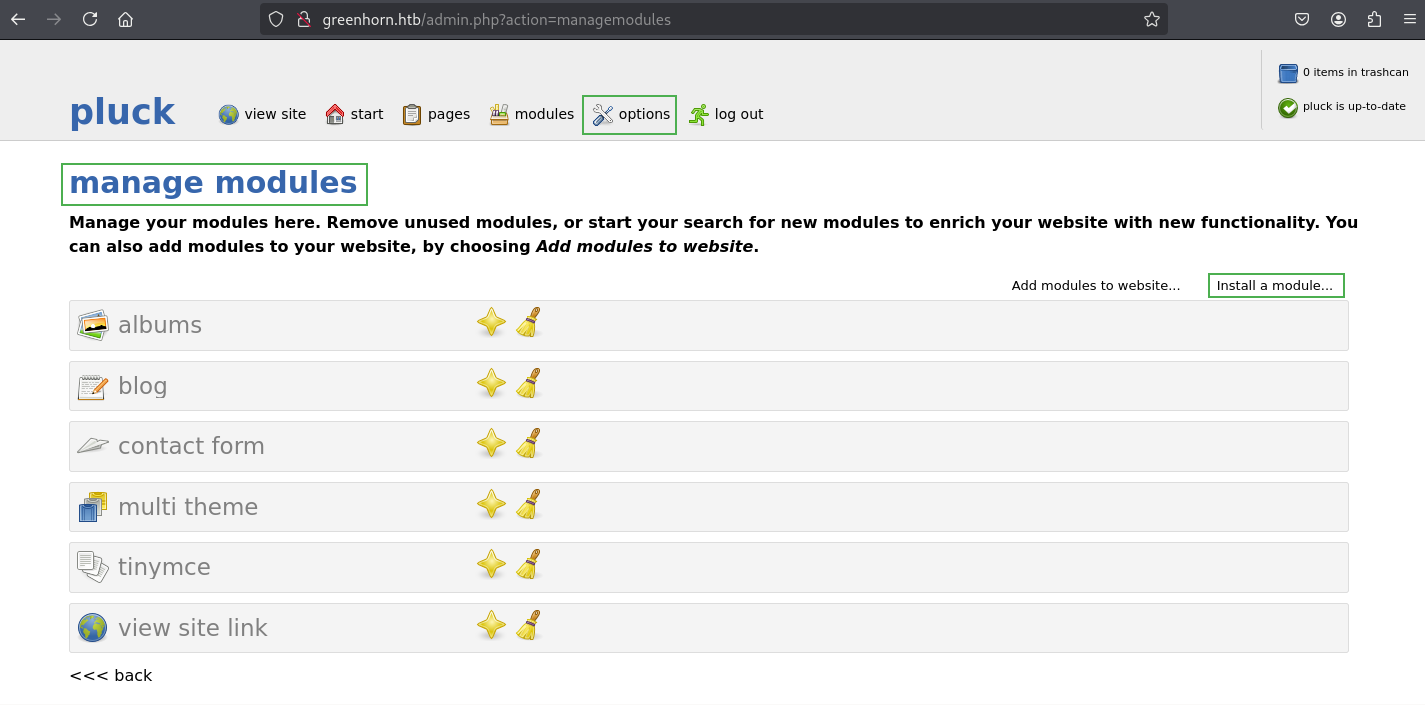Open the Pocket save icon
This screenshot has height=705, width=1425.
pos(1302,19)
